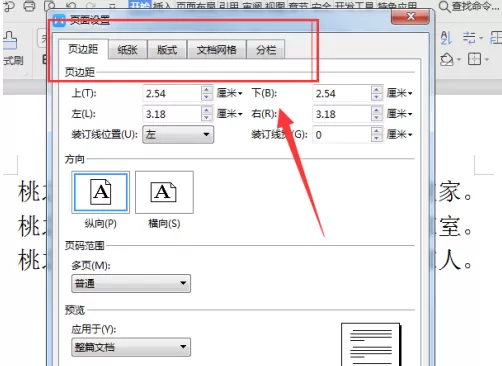The height and width of the screenshot is (366, 502).
Task: Open the 页面布局 ribbon tab
Action: [196, 6]
